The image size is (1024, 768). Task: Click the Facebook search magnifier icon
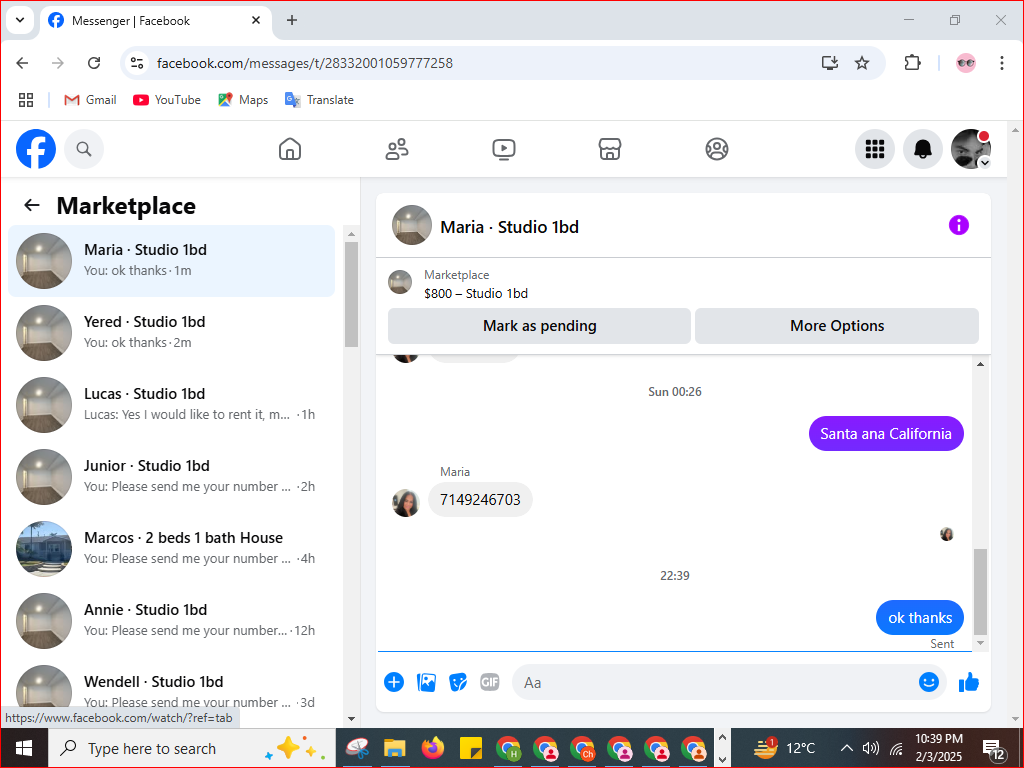tap(84, 149)
